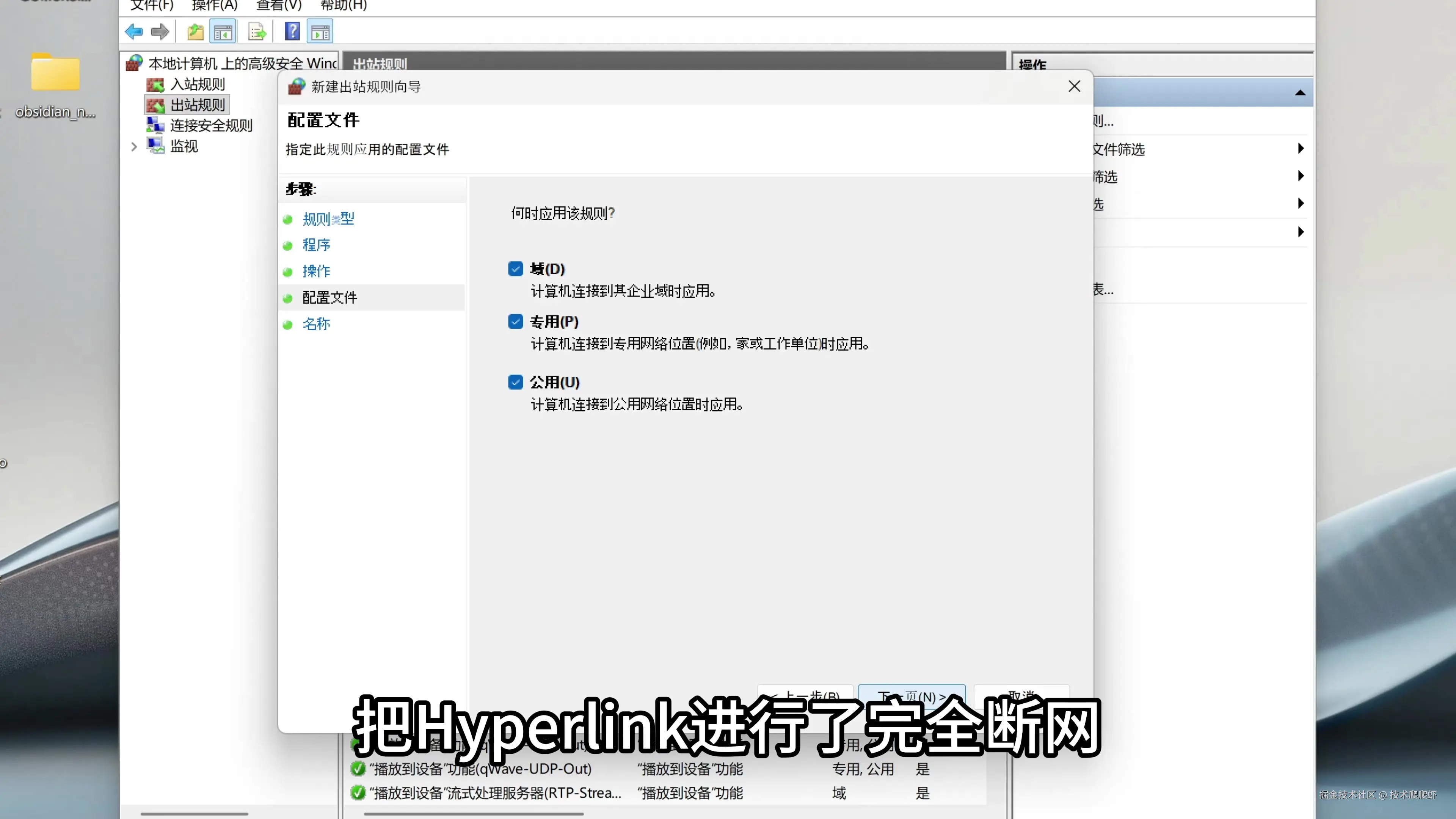Toggle the Show/Hide Console Tree icon
1456x819 pixels.
click(223, 31)
